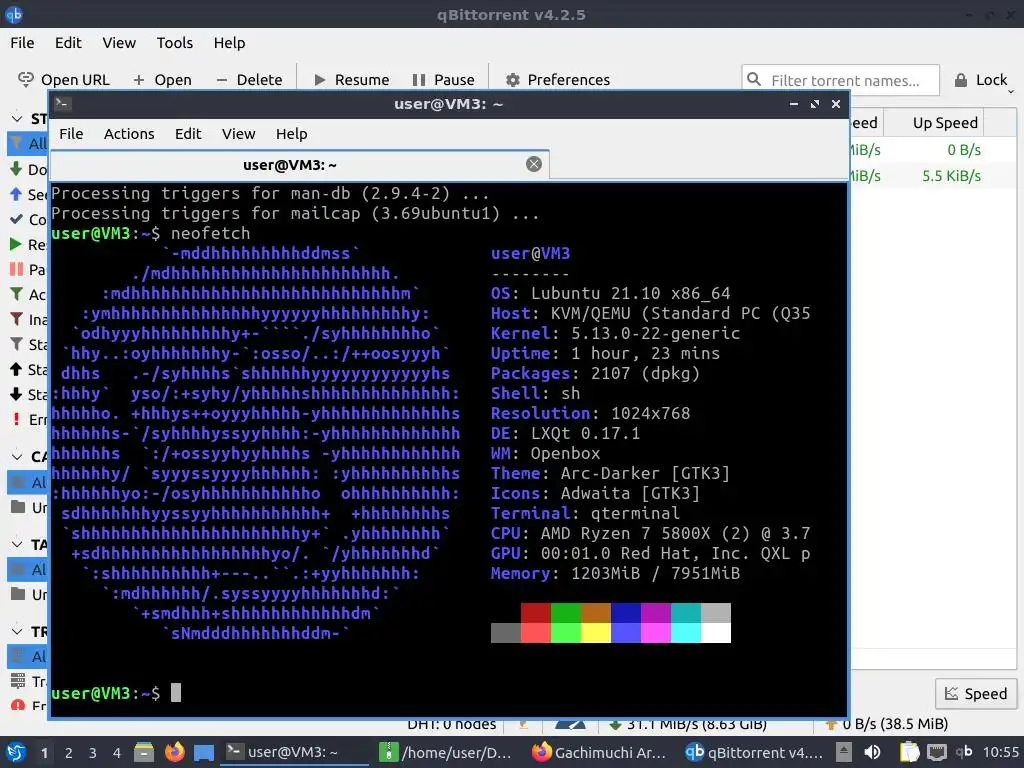Toggle the Lock button in qBittorrent
This screenshot has height=768, width=1024.
[981, 80]
